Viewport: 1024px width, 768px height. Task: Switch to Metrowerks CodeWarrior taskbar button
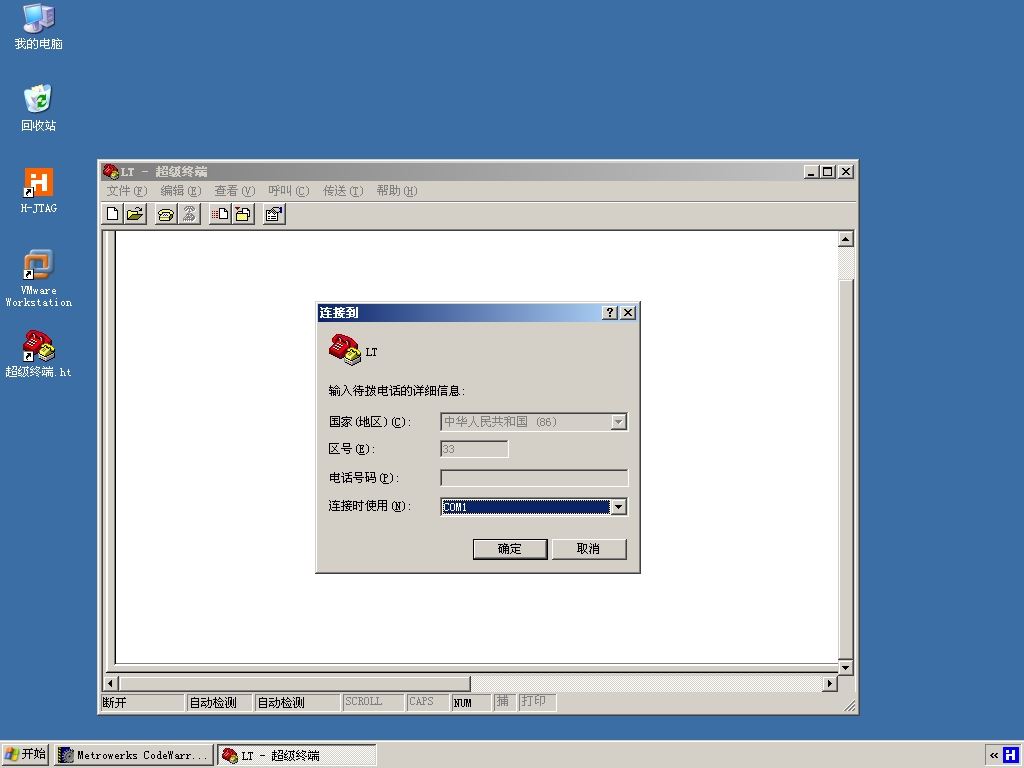(134, 755)
